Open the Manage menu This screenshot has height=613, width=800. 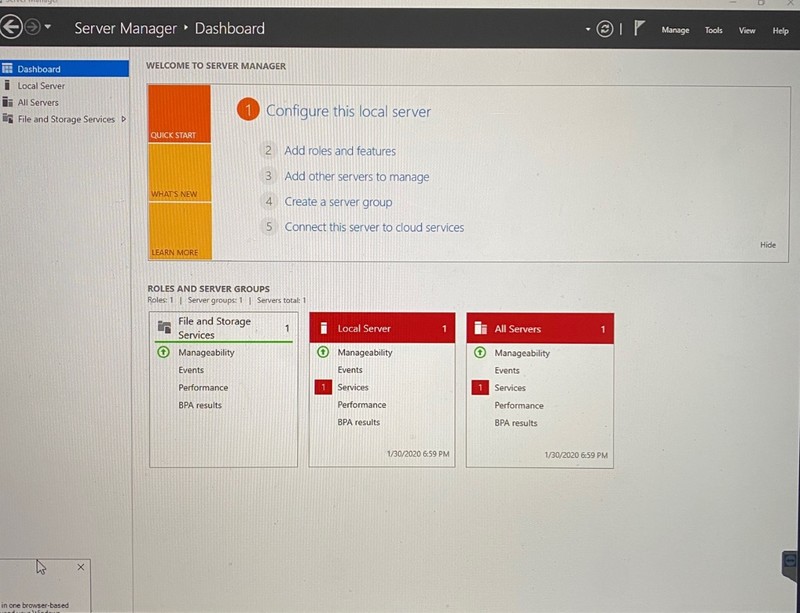[675, 30]
